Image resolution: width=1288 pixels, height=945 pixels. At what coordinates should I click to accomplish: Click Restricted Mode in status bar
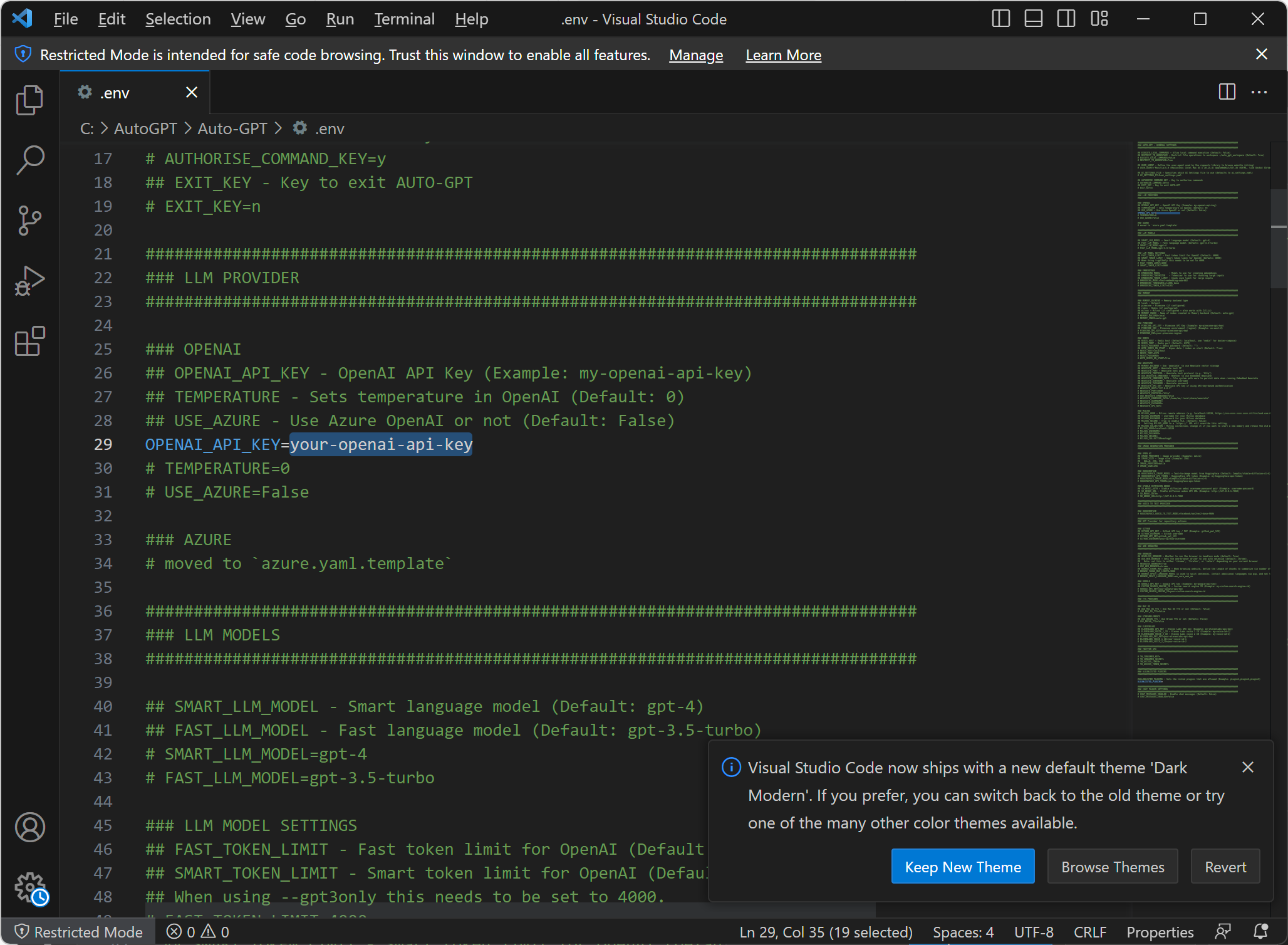tap(79, 932)
